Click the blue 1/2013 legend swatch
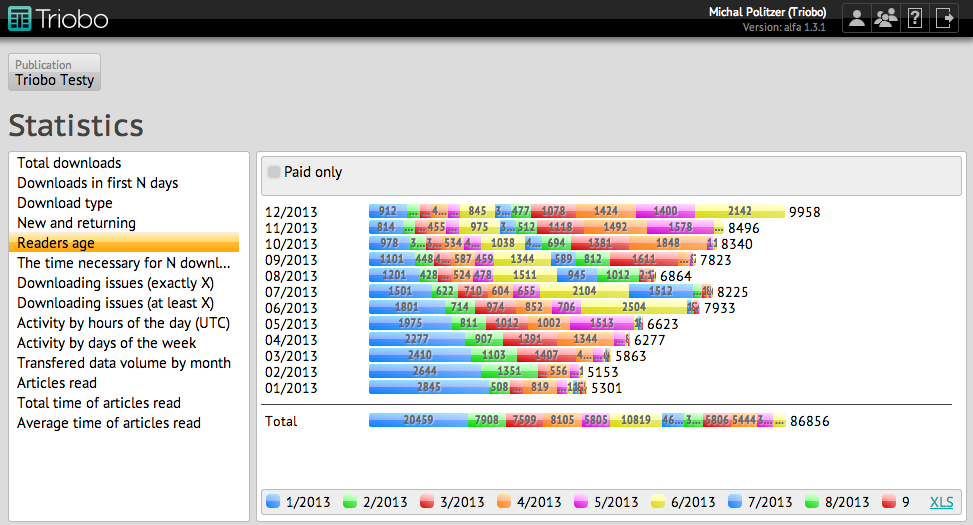The width and height of the screenshot is (973, 525). 273,502
